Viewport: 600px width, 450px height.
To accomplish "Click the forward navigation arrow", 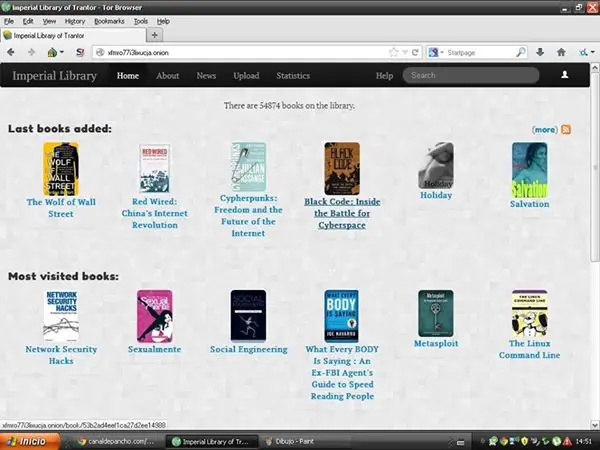I will [31, 52].
